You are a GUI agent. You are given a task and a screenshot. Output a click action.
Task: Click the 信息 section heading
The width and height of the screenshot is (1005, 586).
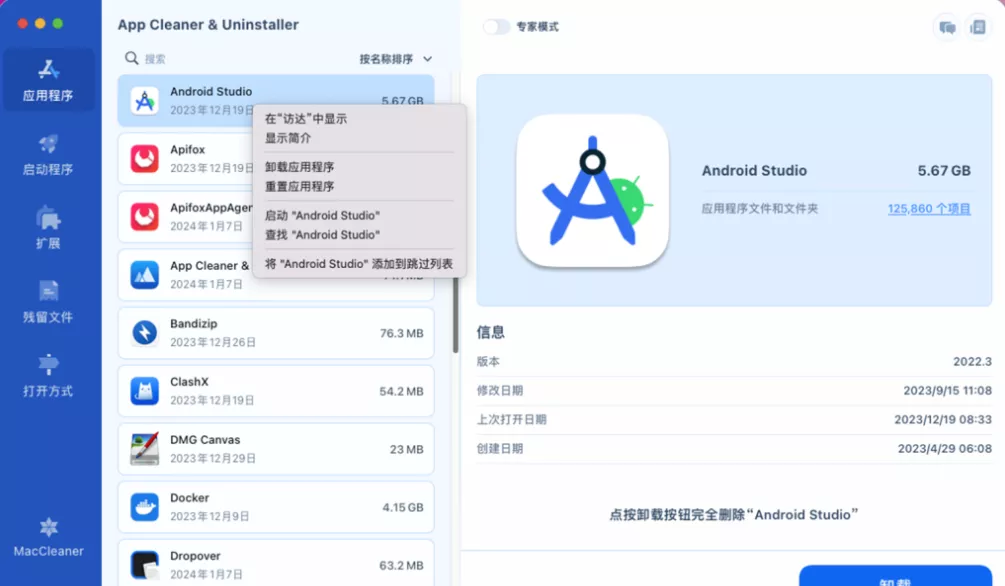click(x=490, y=332)
